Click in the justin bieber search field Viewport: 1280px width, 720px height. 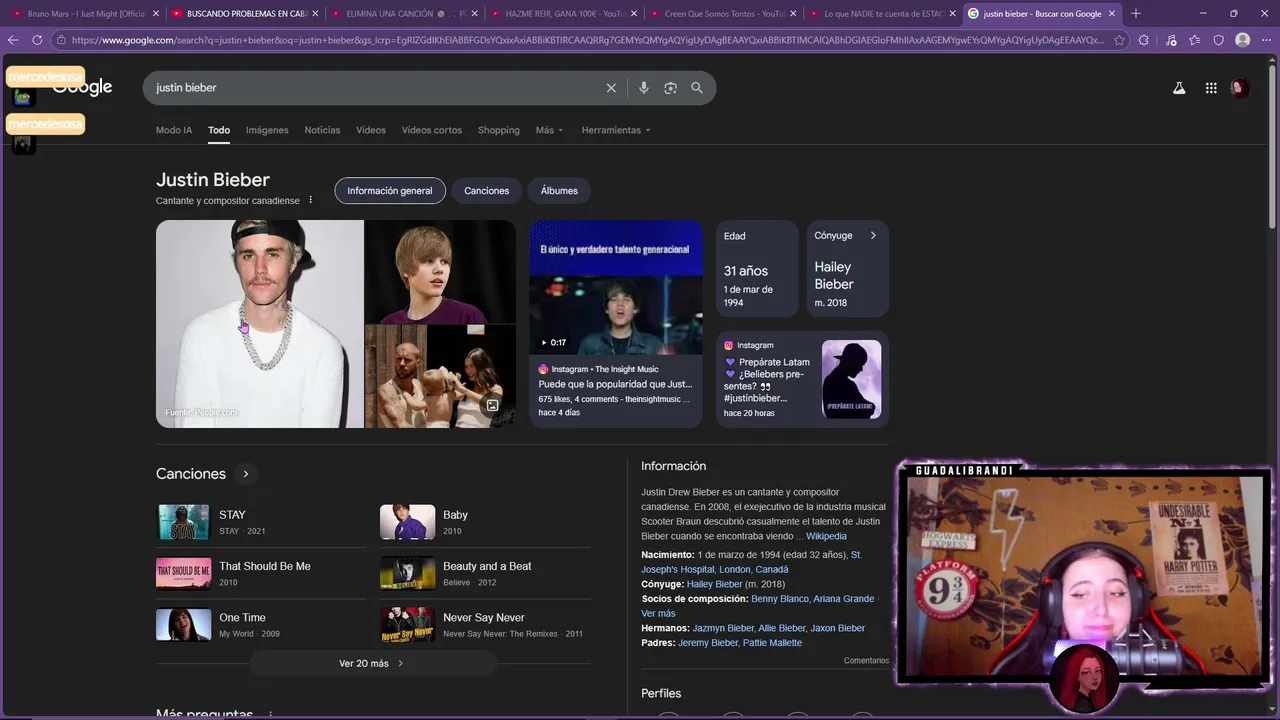(x=375, y=88)
